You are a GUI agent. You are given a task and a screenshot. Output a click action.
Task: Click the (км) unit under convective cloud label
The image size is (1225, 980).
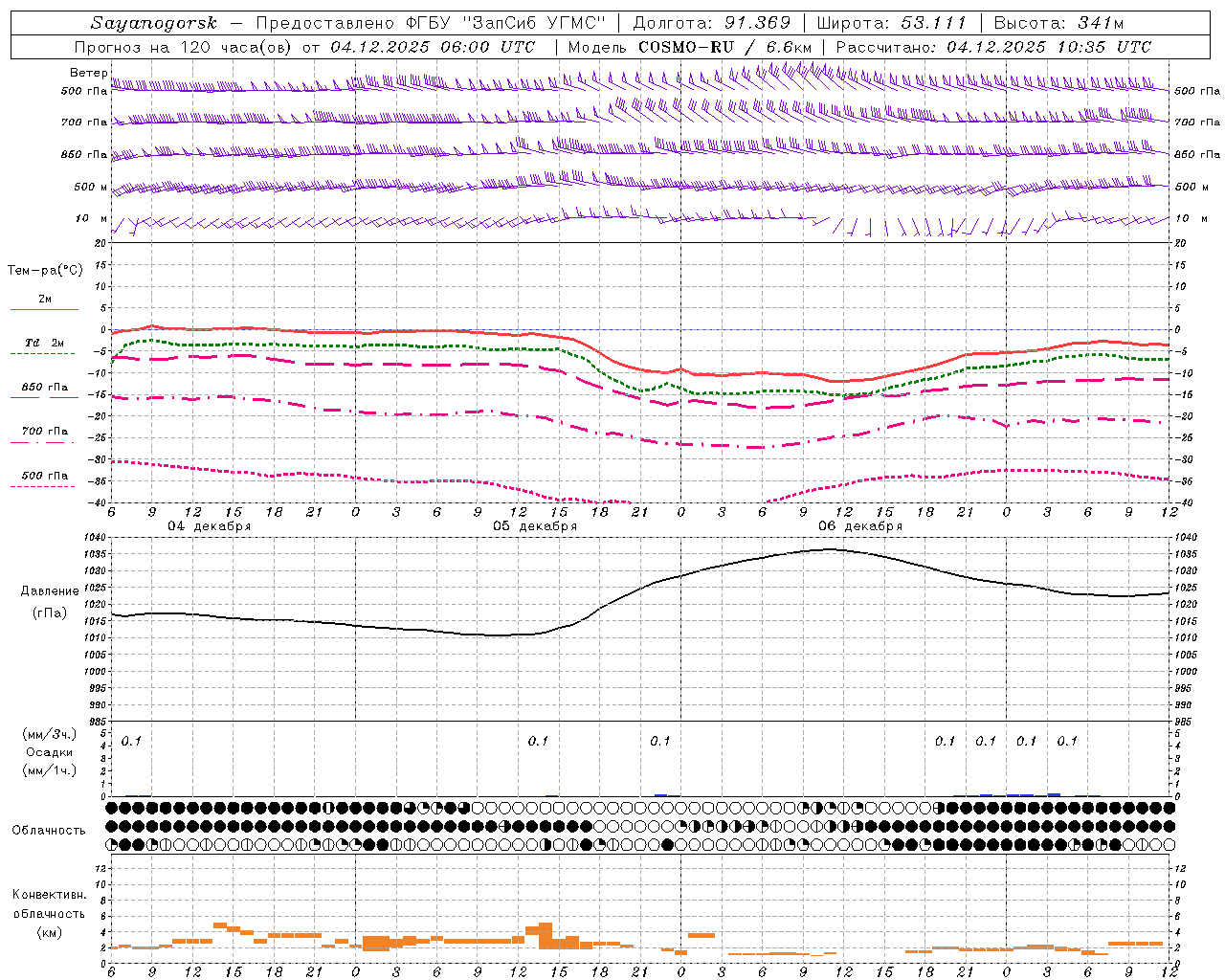coord(49,932)
